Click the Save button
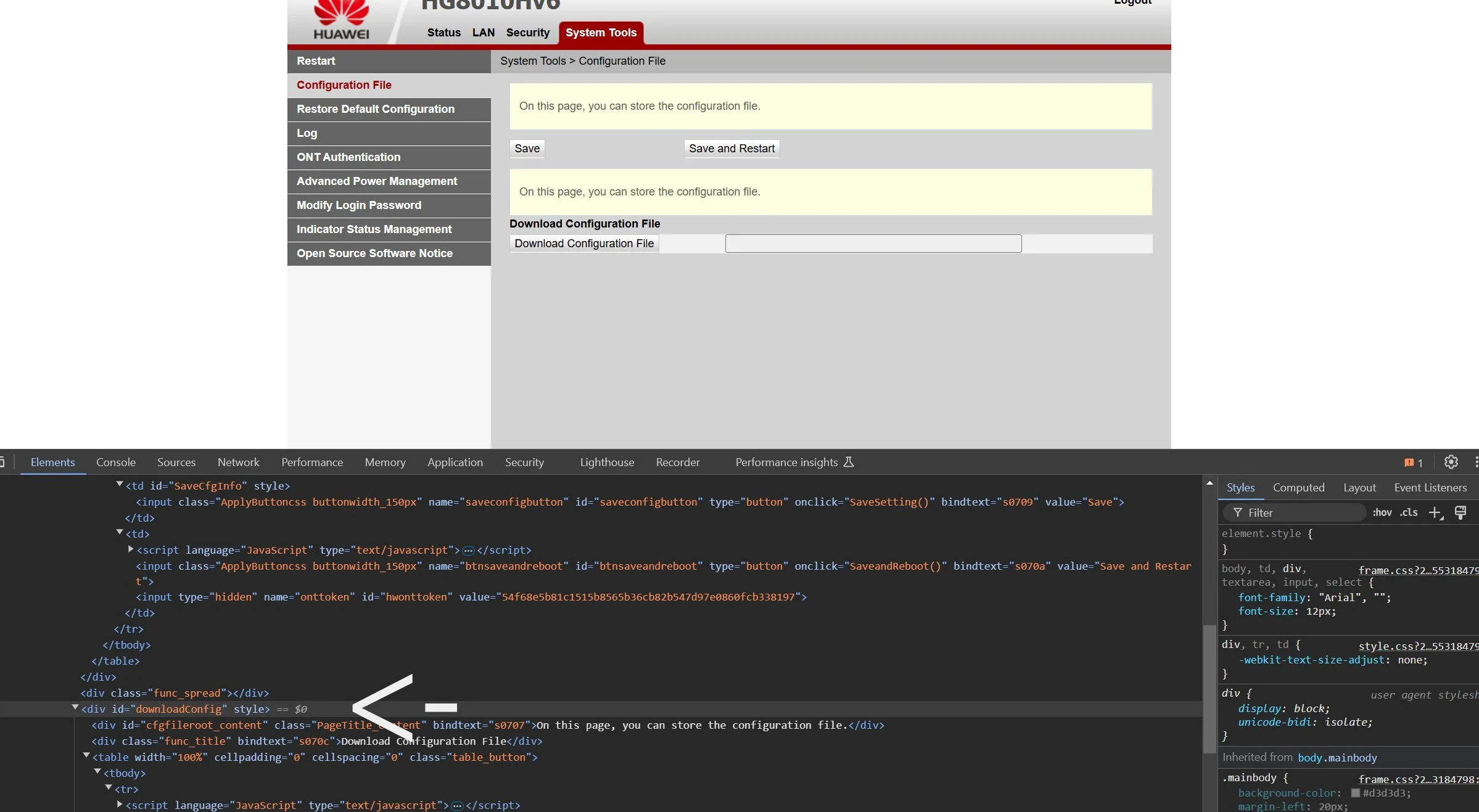The width and height of the screenshot is (1479, 812). pos(527,149)
